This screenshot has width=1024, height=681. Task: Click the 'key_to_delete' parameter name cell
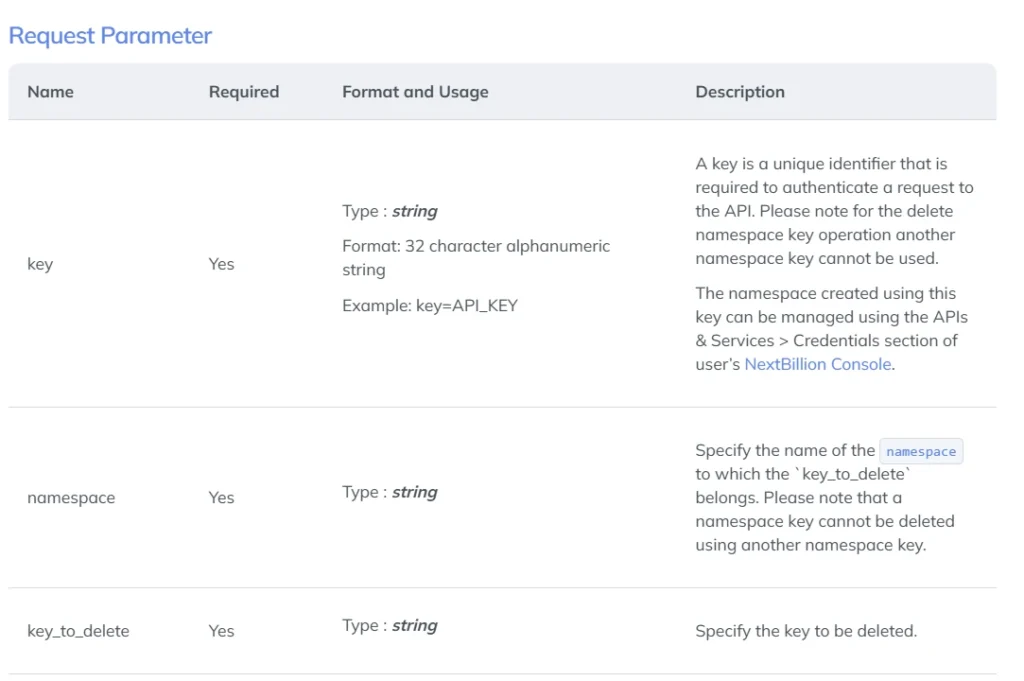point(78,631)
